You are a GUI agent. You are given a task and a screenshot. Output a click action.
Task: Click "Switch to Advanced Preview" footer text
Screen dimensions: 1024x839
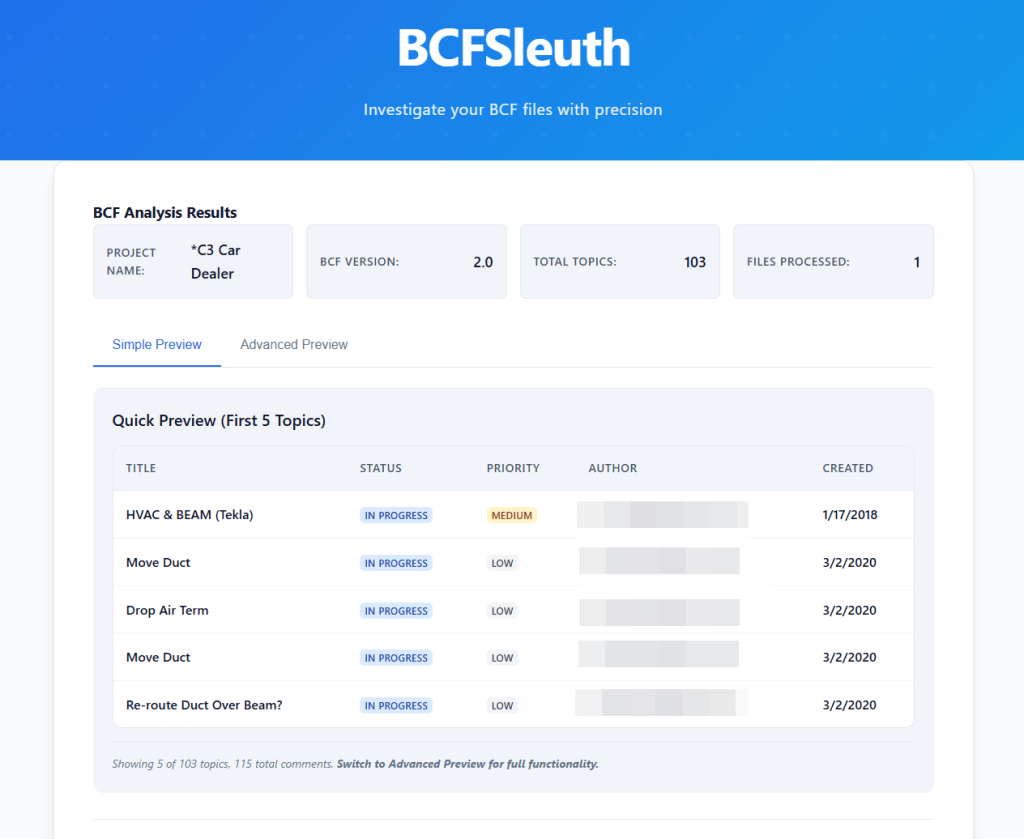[x=467, y=764]
